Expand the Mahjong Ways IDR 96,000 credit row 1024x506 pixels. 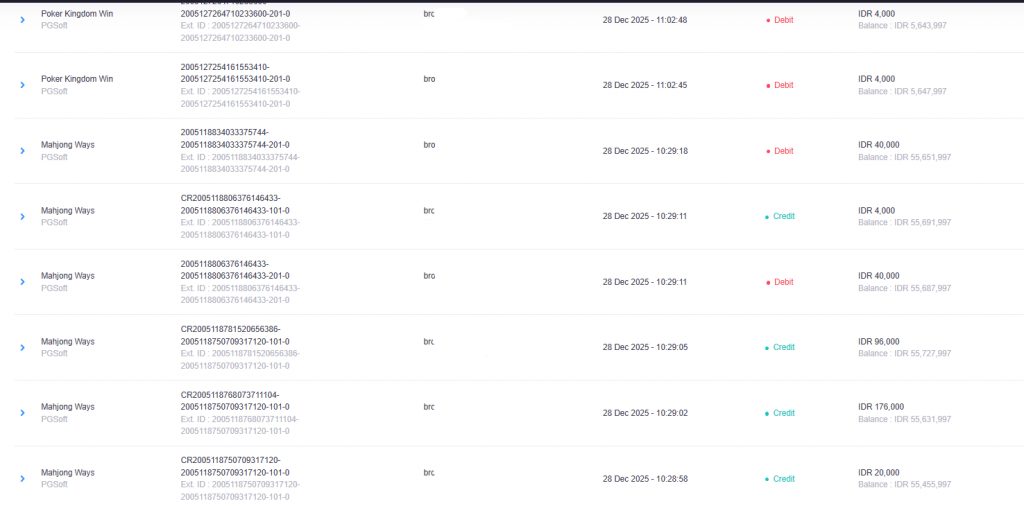click(22, 347)
